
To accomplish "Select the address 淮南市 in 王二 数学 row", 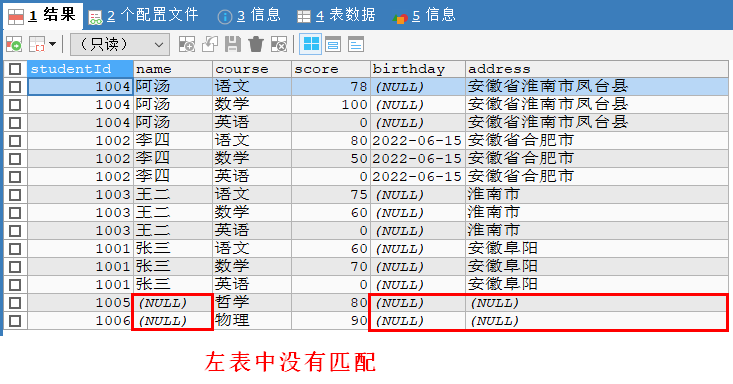I will click(597, 213).
